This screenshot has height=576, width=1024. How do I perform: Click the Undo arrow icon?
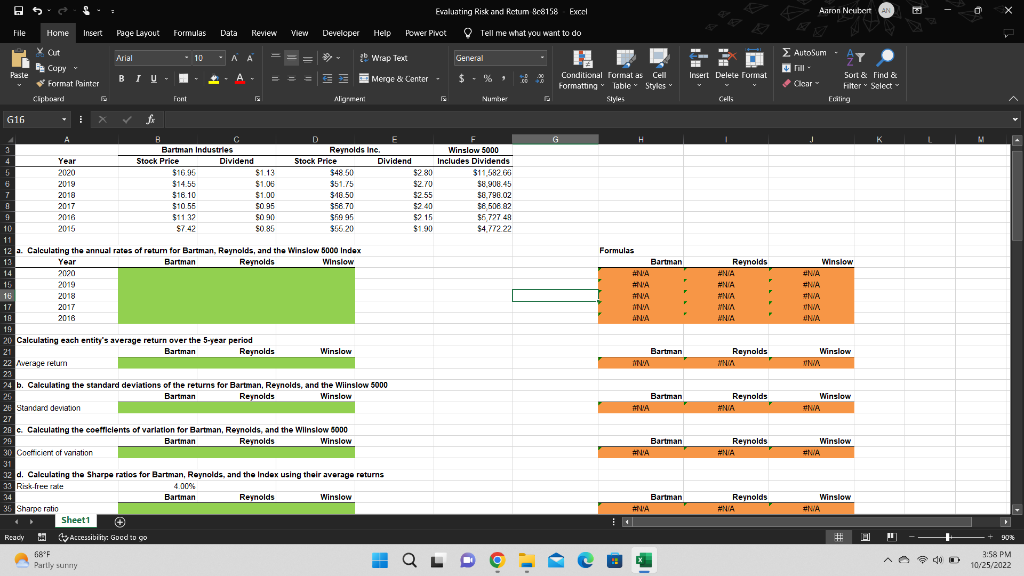point(37,10)
